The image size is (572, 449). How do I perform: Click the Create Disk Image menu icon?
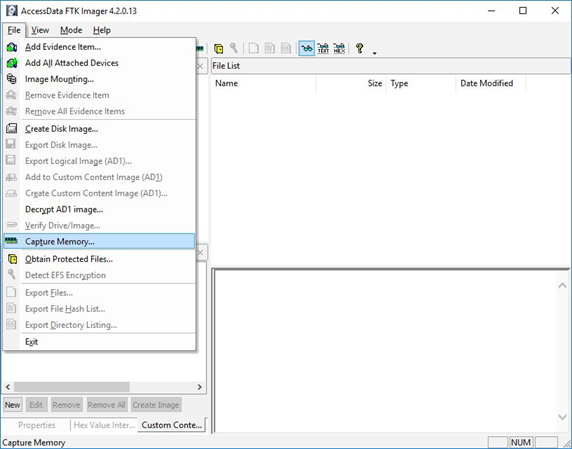pyautogui.click(x=12, y=128)
